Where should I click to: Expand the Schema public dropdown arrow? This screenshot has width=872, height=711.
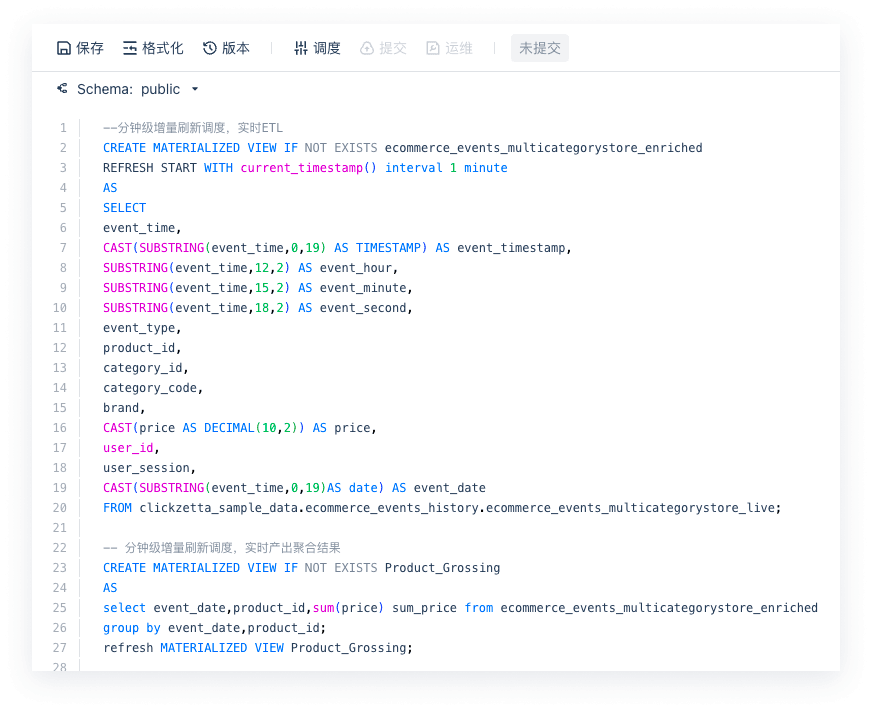(195, 89)
